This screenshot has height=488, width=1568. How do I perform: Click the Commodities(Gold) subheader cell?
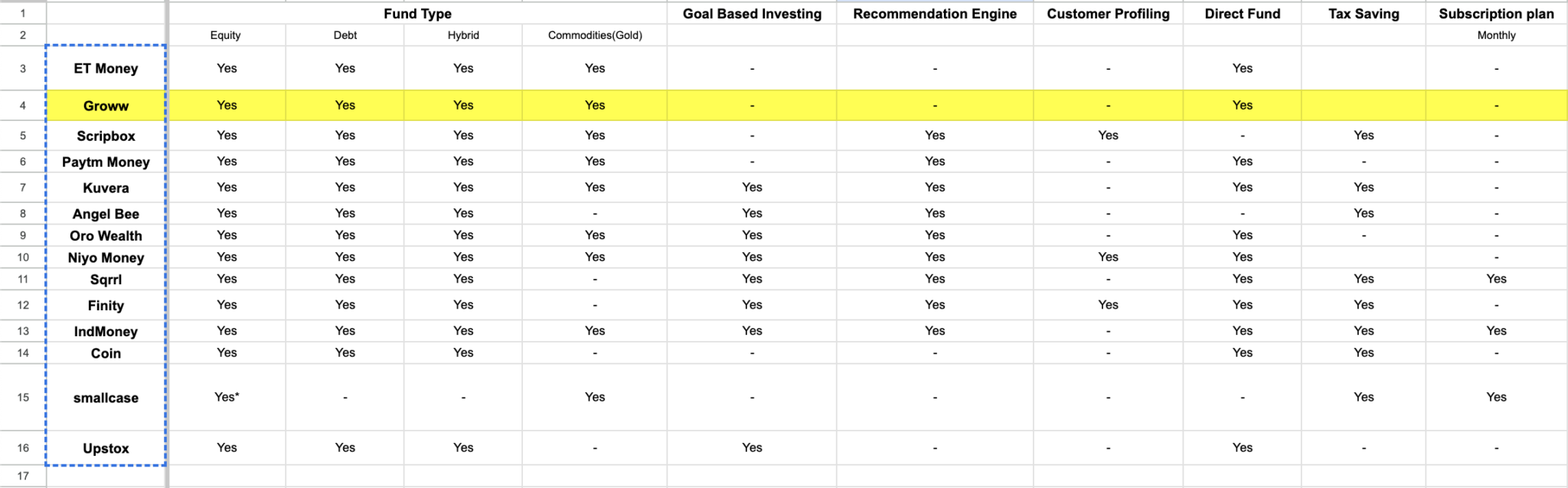tap(595, 35)
